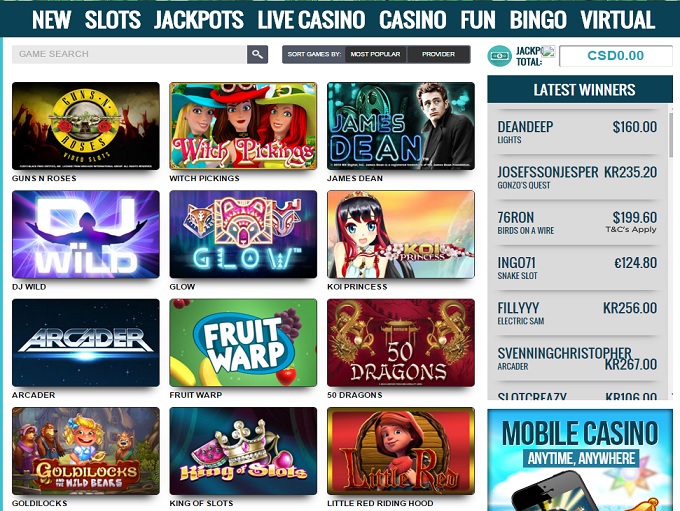The width and height of the screenshot is (680, 511).
Task: Go to the Live Casino section
Action: 311,20
